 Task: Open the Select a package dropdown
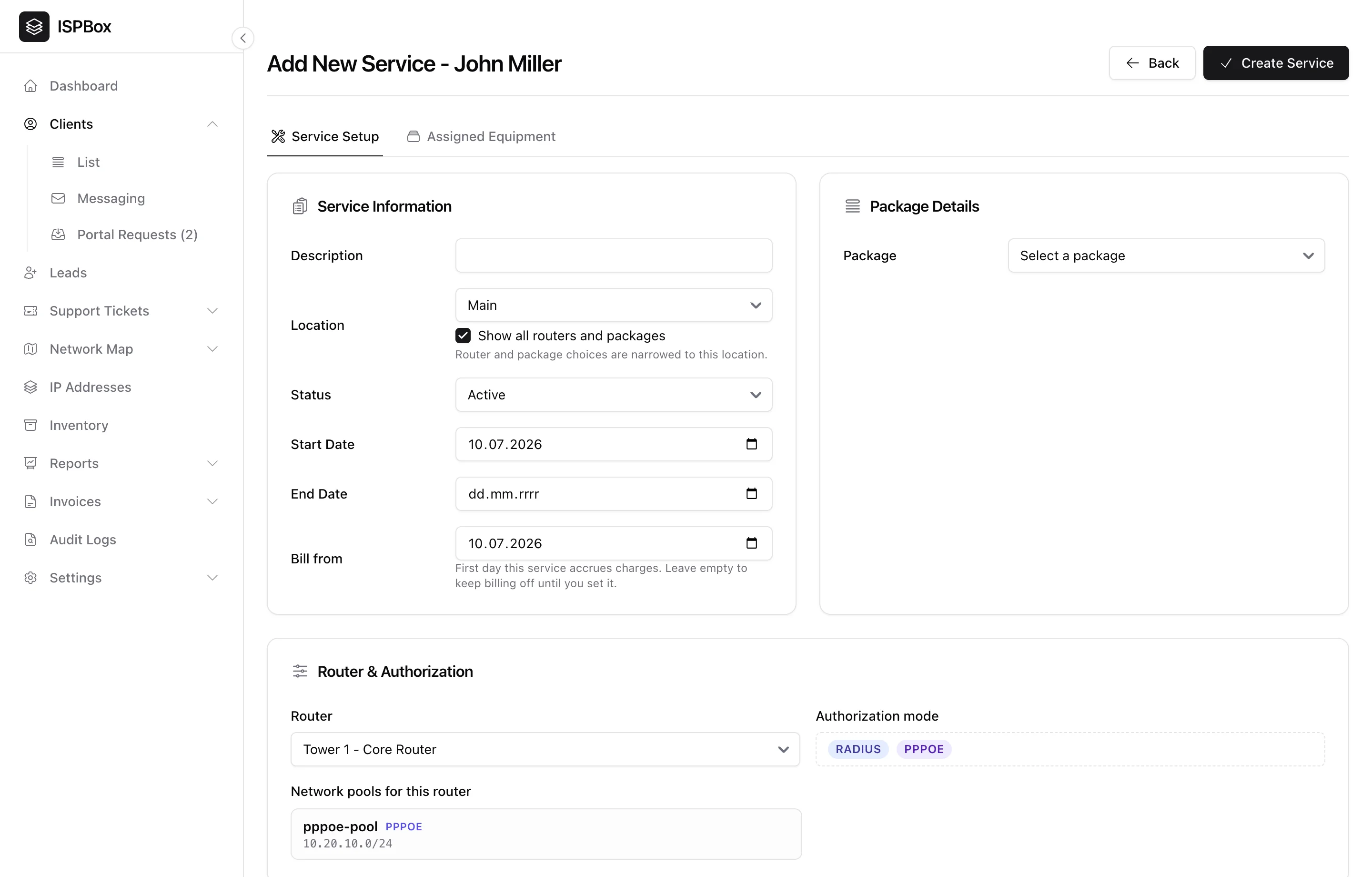(1166, 255)
